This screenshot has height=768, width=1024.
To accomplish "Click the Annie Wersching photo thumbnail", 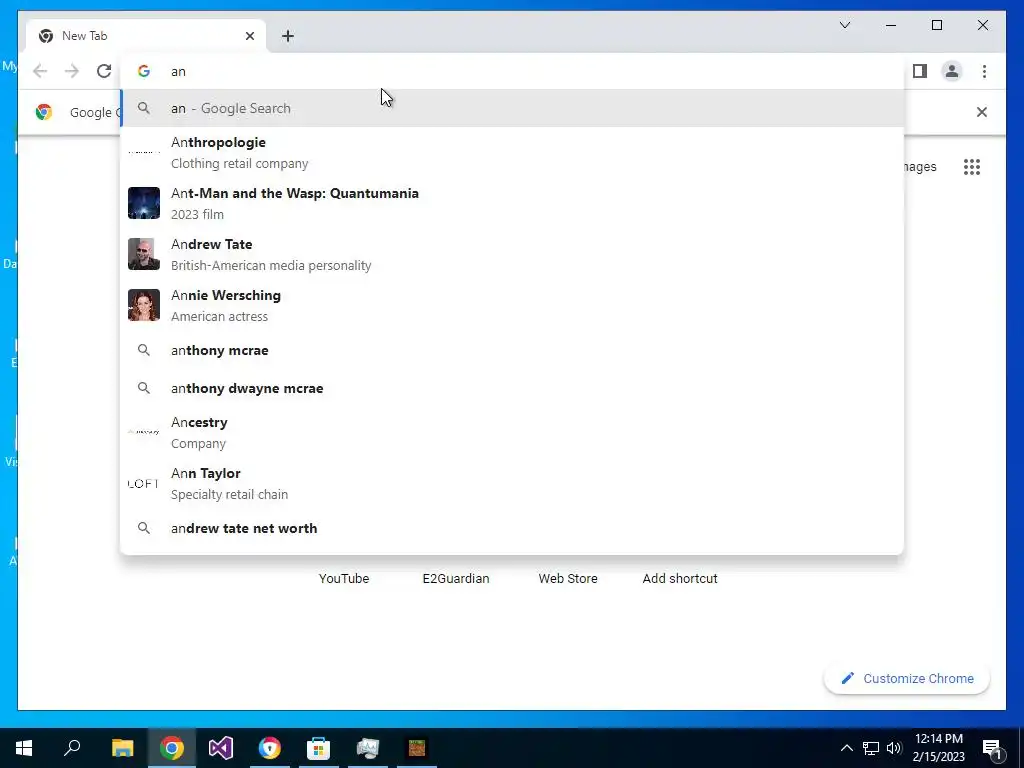I will [x=144, y=305].
